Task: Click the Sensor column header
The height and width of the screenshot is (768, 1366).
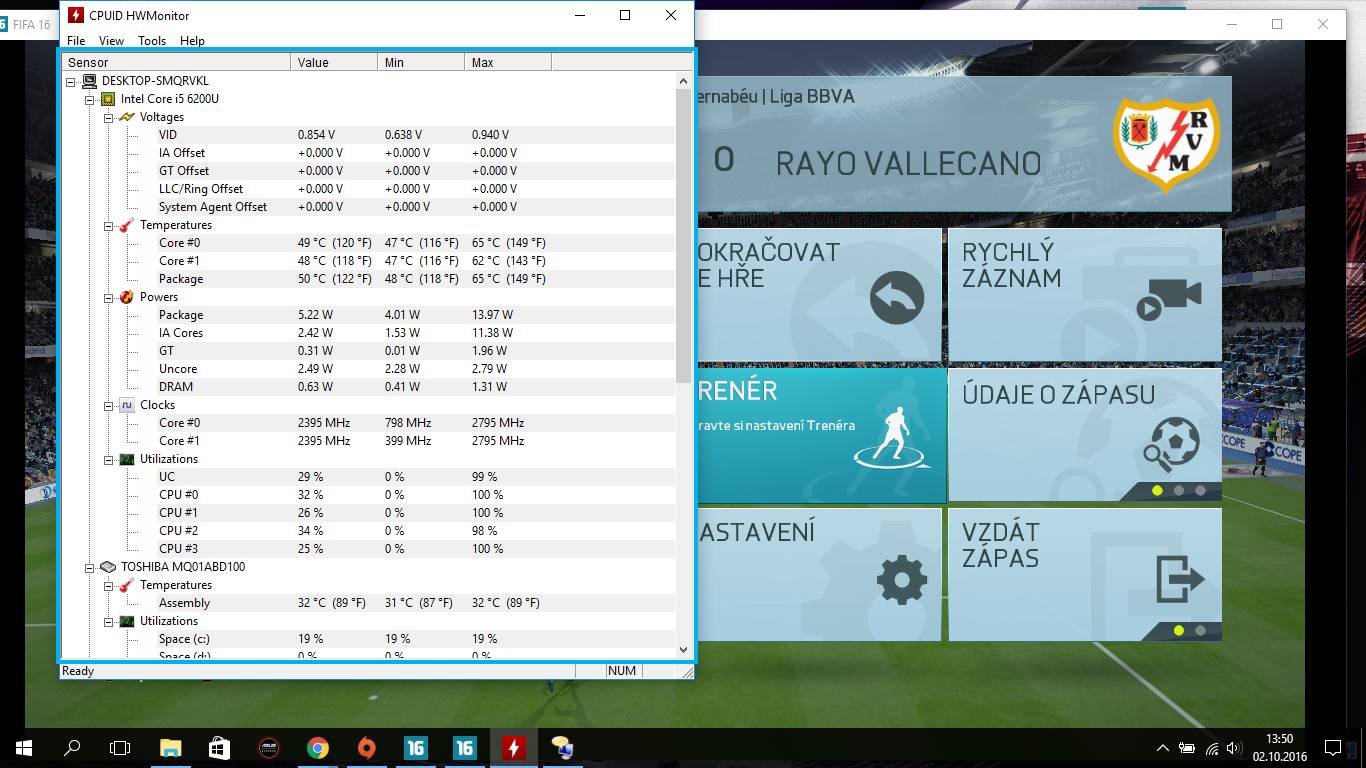Action: coord(177,62)
